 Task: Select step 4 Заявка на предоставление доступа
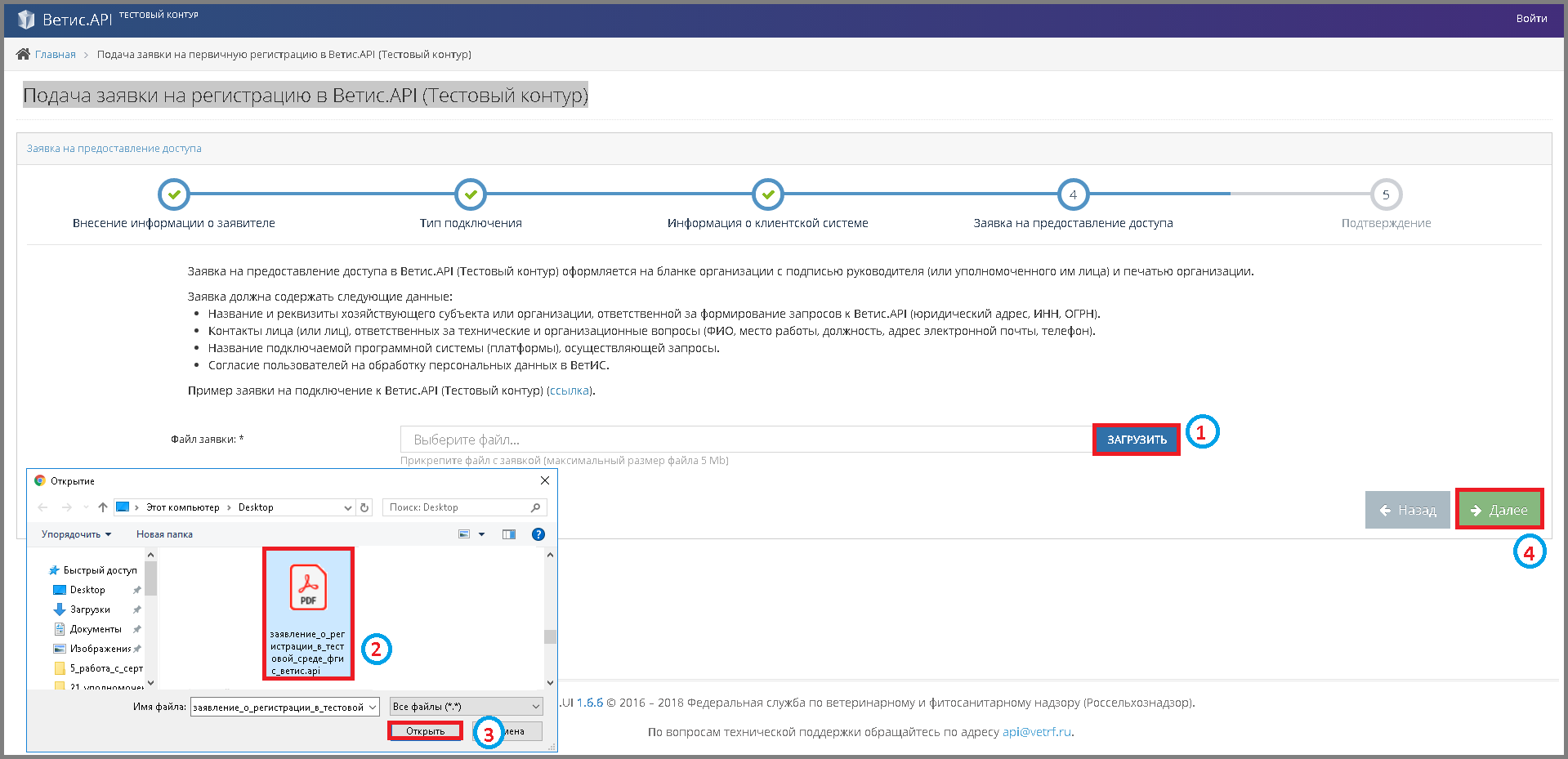tap(1073, 194)
